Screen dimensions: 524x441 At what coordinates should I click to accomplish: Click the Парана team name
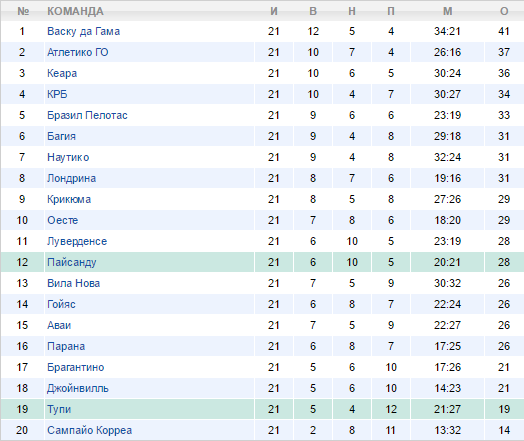click(66, 346)
